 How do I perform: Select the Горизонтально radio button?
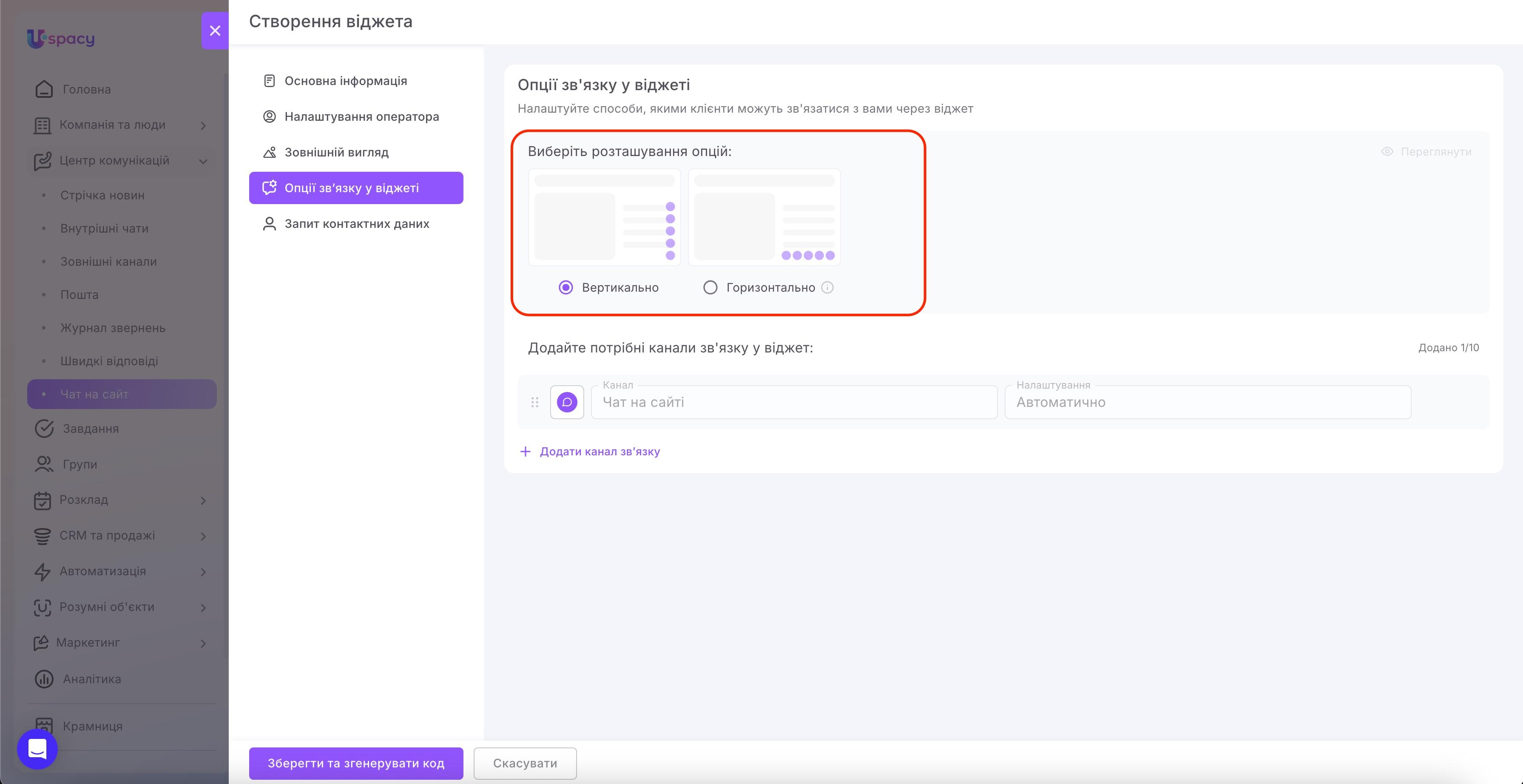[710, 287]
